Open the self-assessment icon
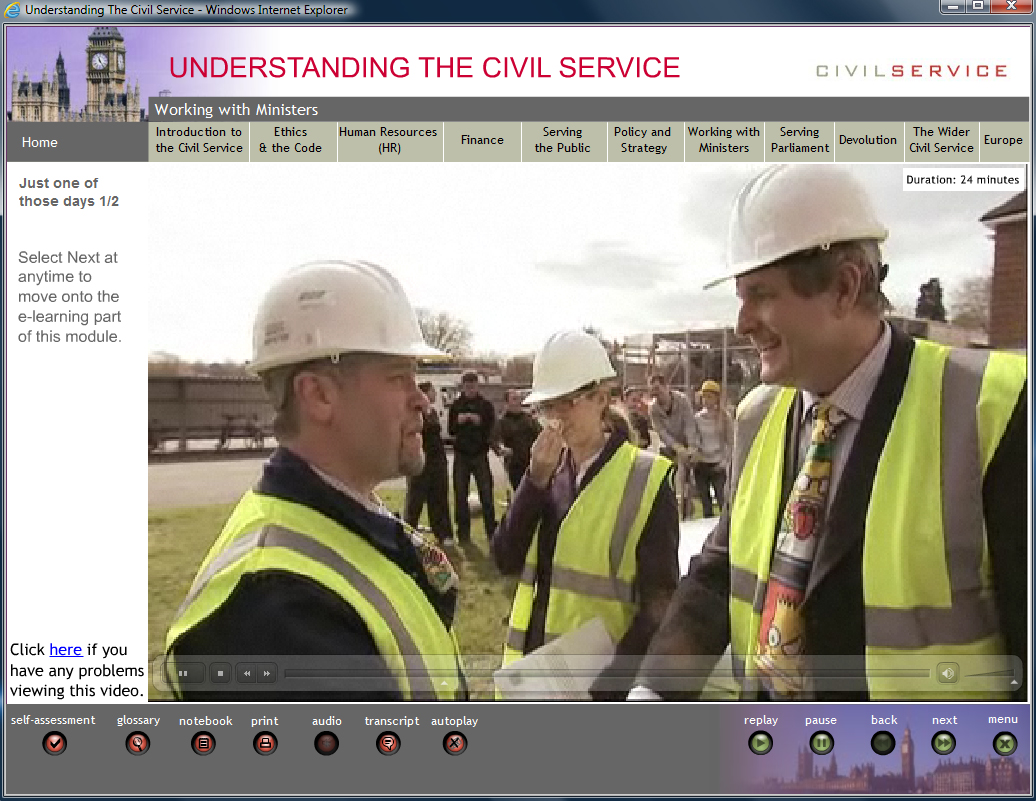Screen dimensions: 1036x801 point(54,743)
